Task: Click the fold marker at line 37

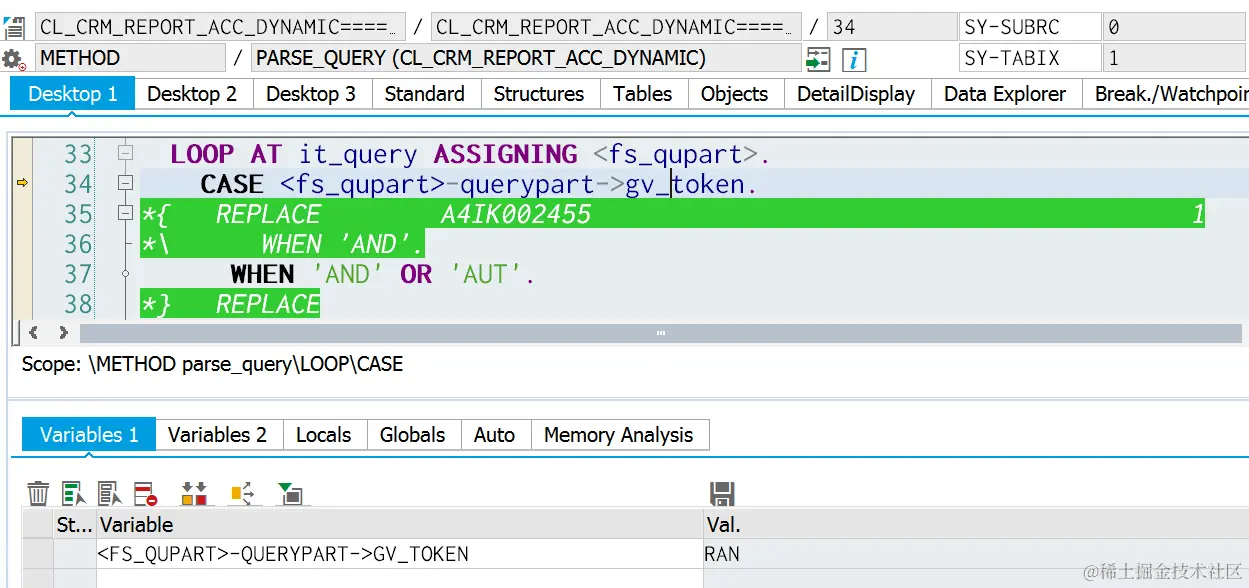Action: point(125,273)
